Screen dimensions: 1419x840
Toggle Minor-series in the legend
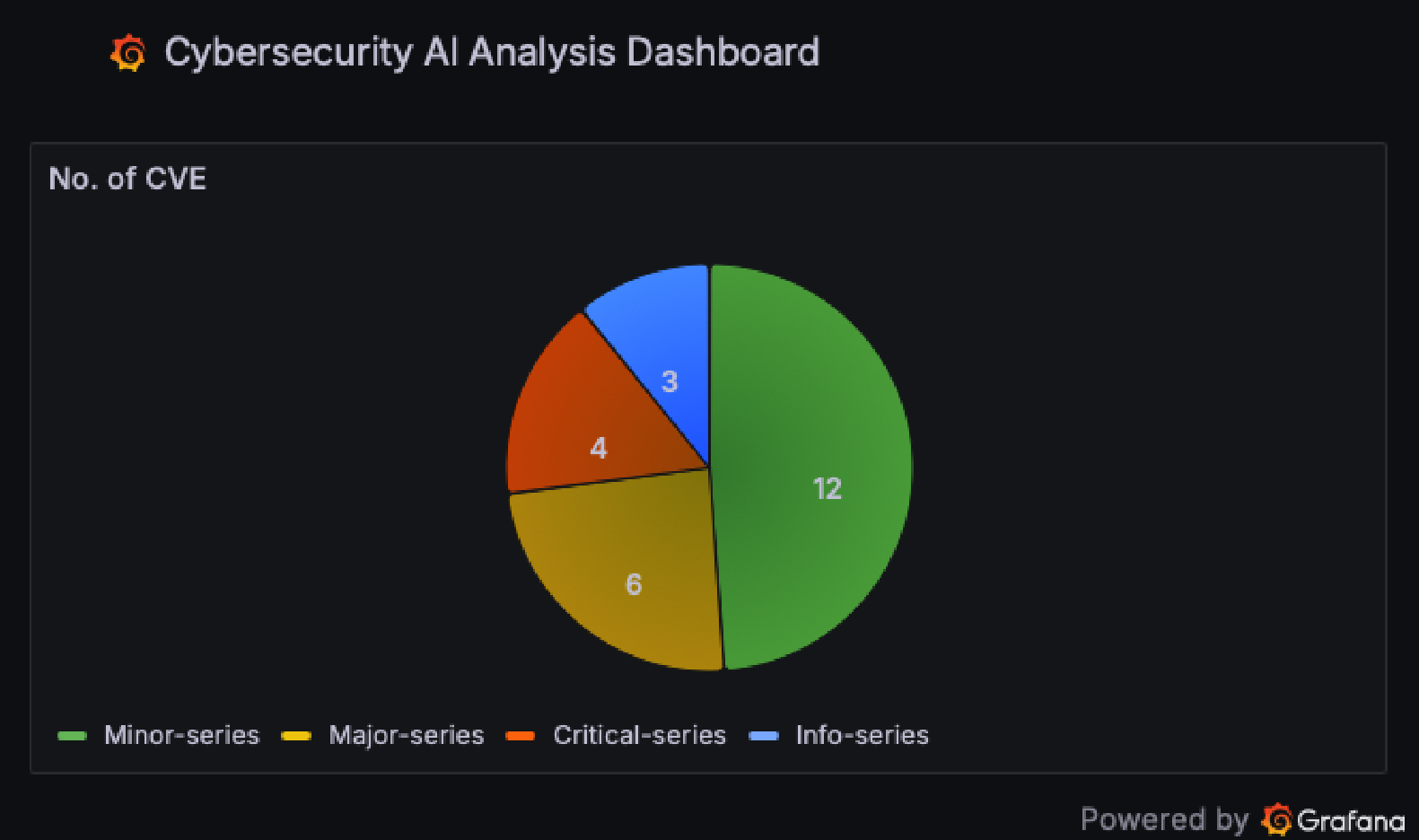coord(181,735)
